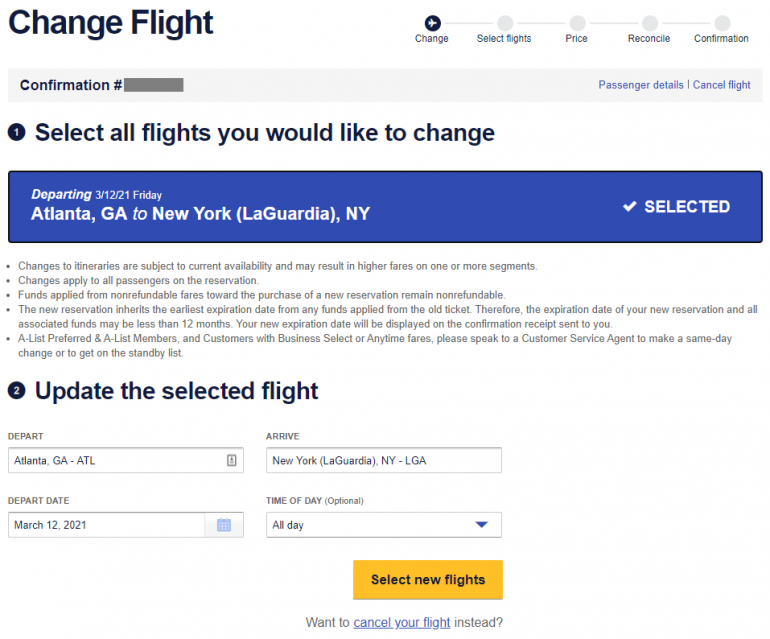Open the calendar icon in Depart Date
The width and height of the screenshot is (770, 639).
(x=224, y=525)
